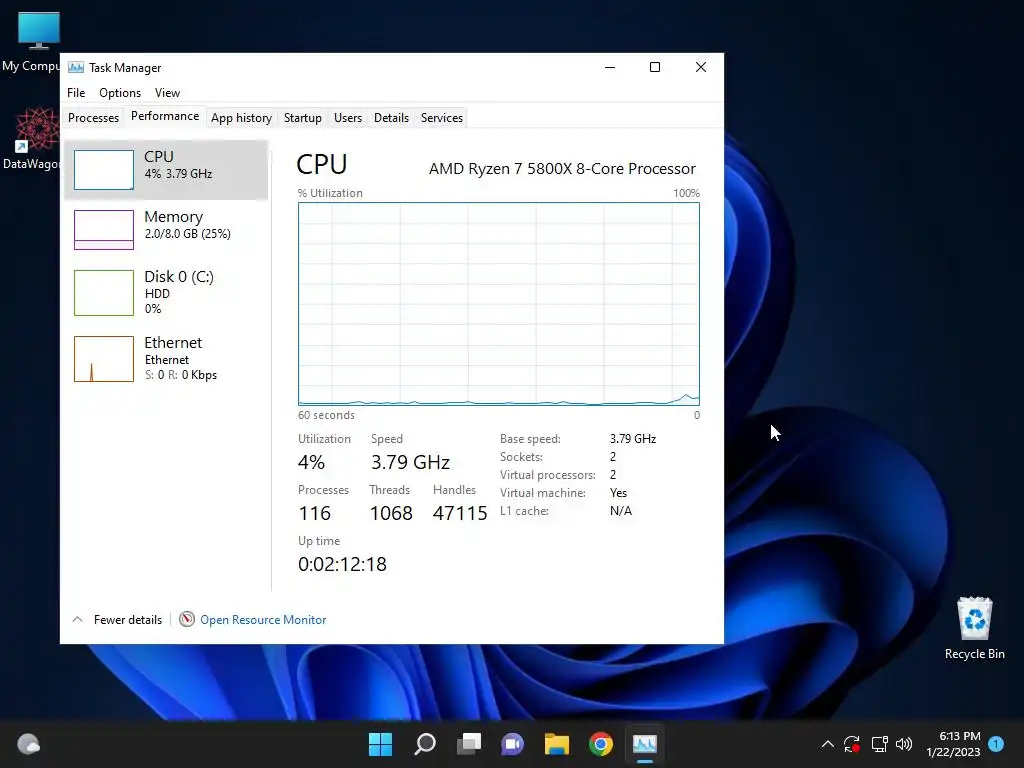
Task: Click the Processes value 116
Action: click(314, 513)
